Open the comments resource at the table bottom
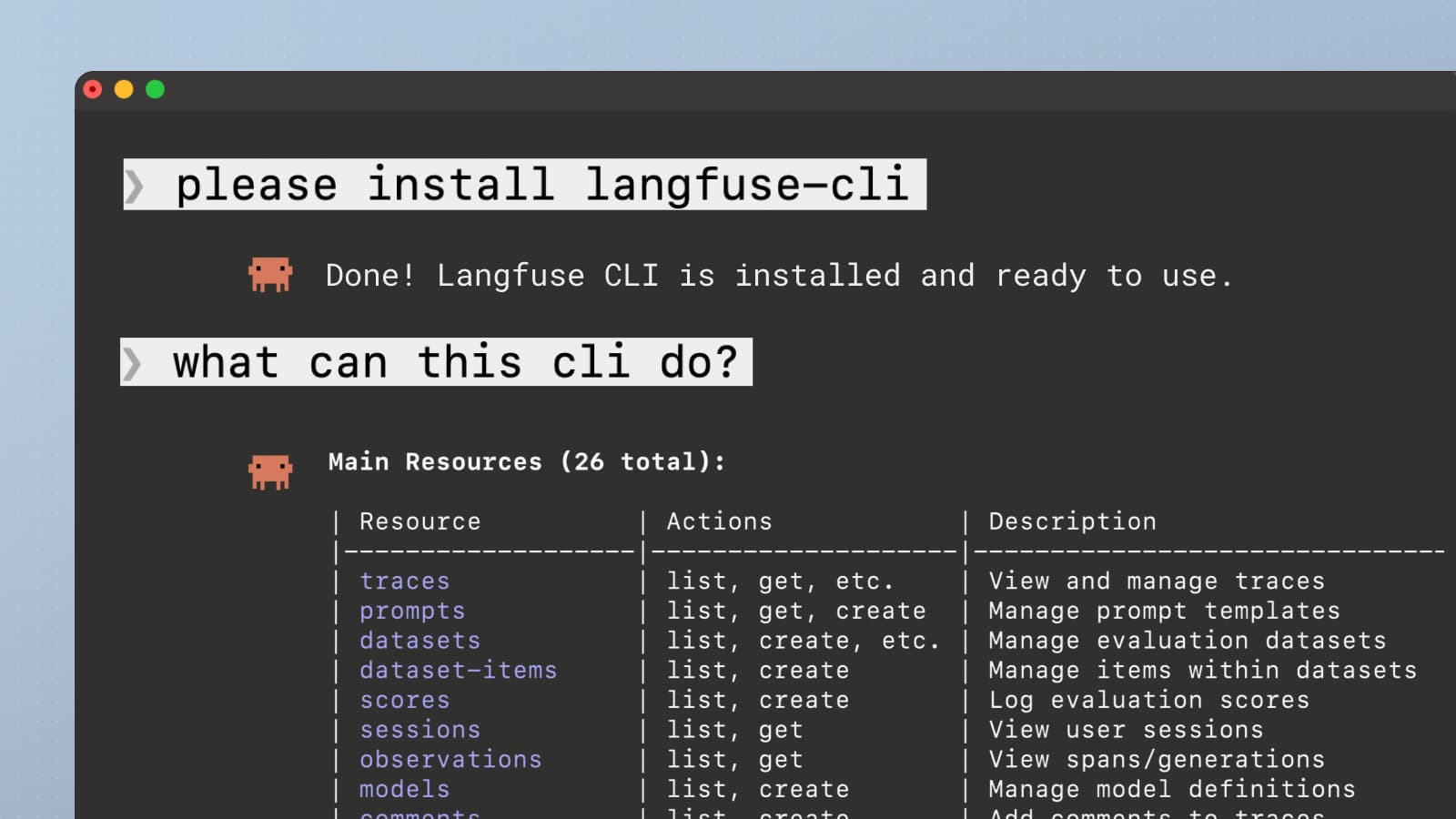This screenshot has height=819, width=1456. pyautogui.click(x=420, y=814)
